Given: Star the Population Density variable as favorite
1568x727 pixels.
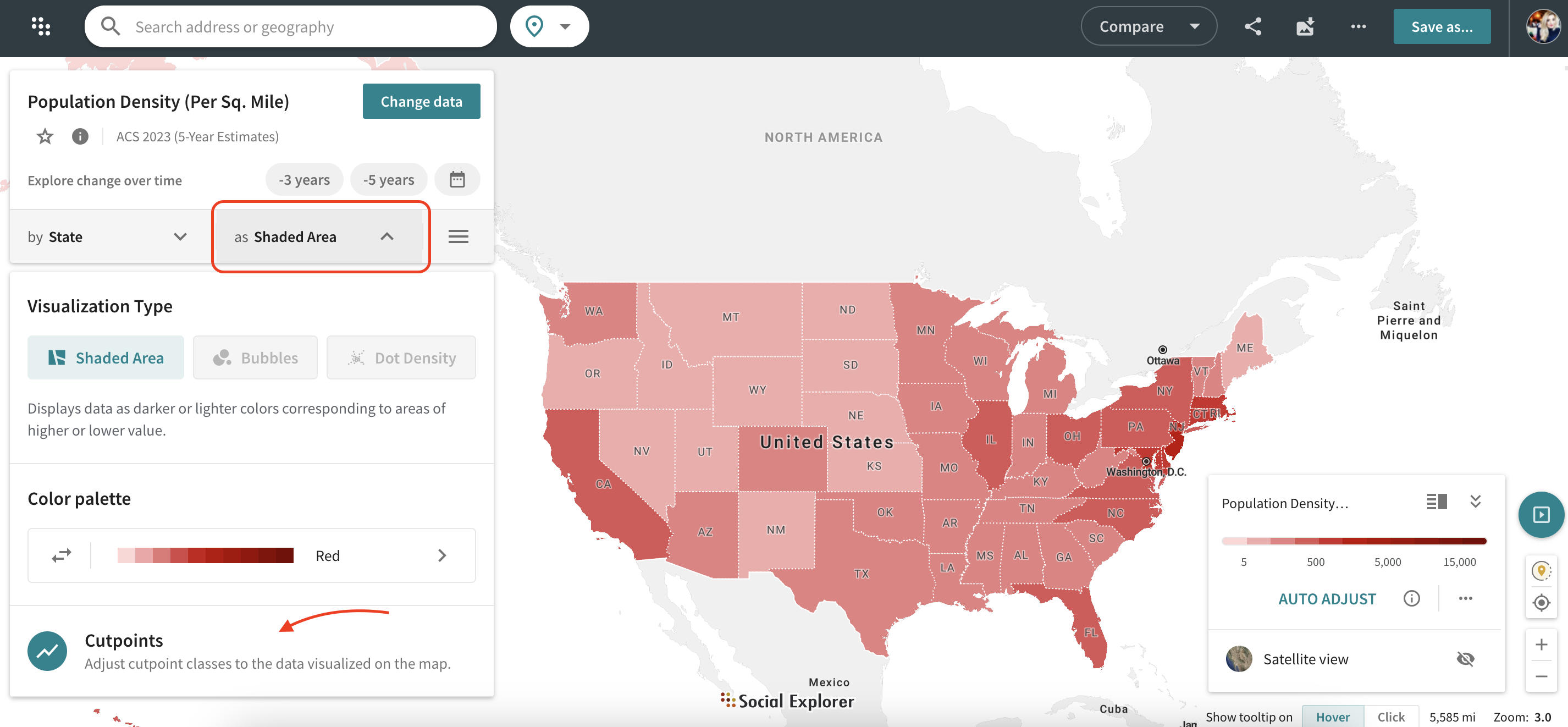Looking at the screenshot, I should pos(45,136).
